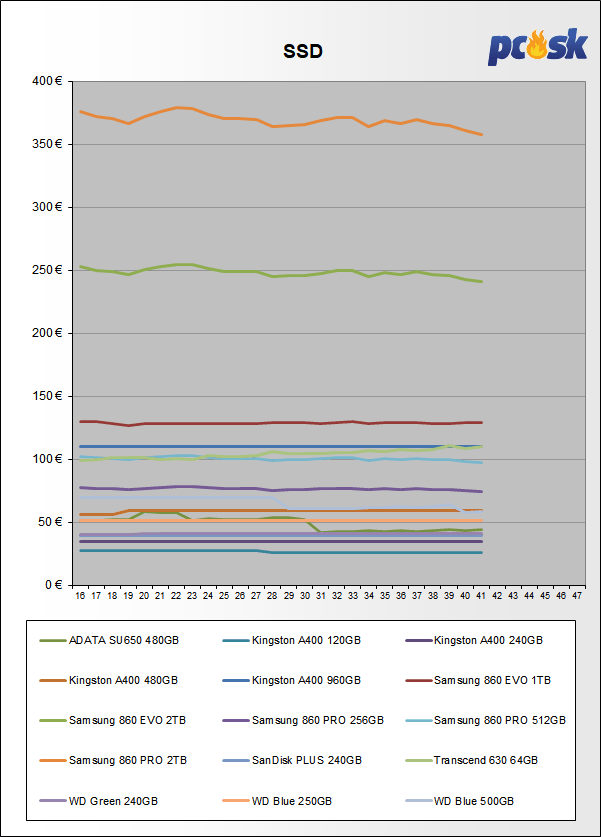Select Kingston A400 480GB legend entry
The height and width of the screenshot is (837, 601).
tap(109, 680)
